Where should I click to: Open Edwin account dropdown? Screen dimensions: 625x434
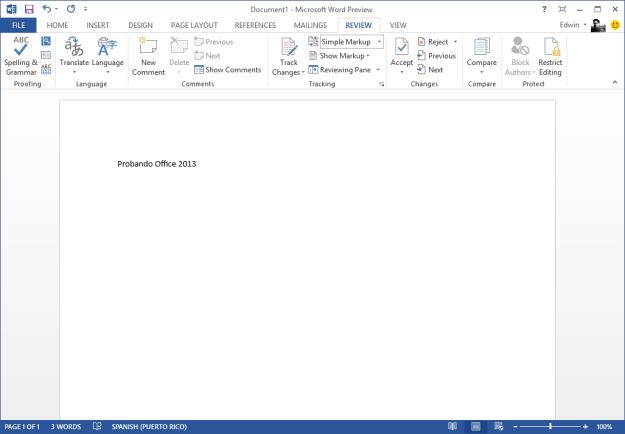click(573, 25)
